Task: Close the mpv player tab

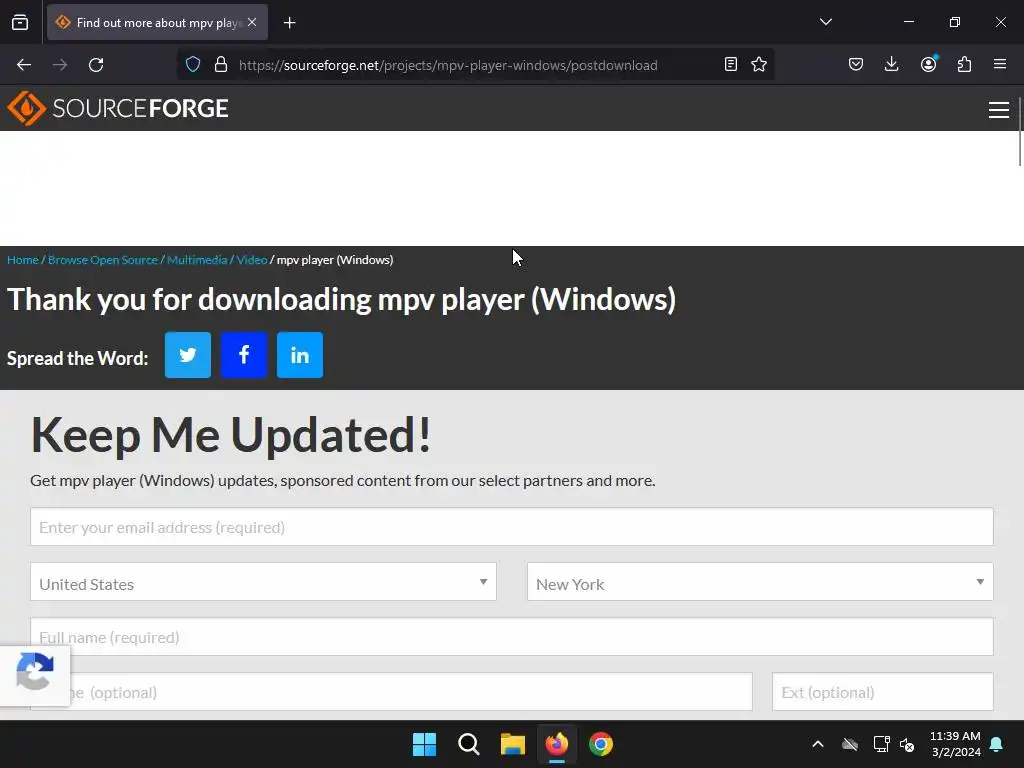Action: coord(252,22)
